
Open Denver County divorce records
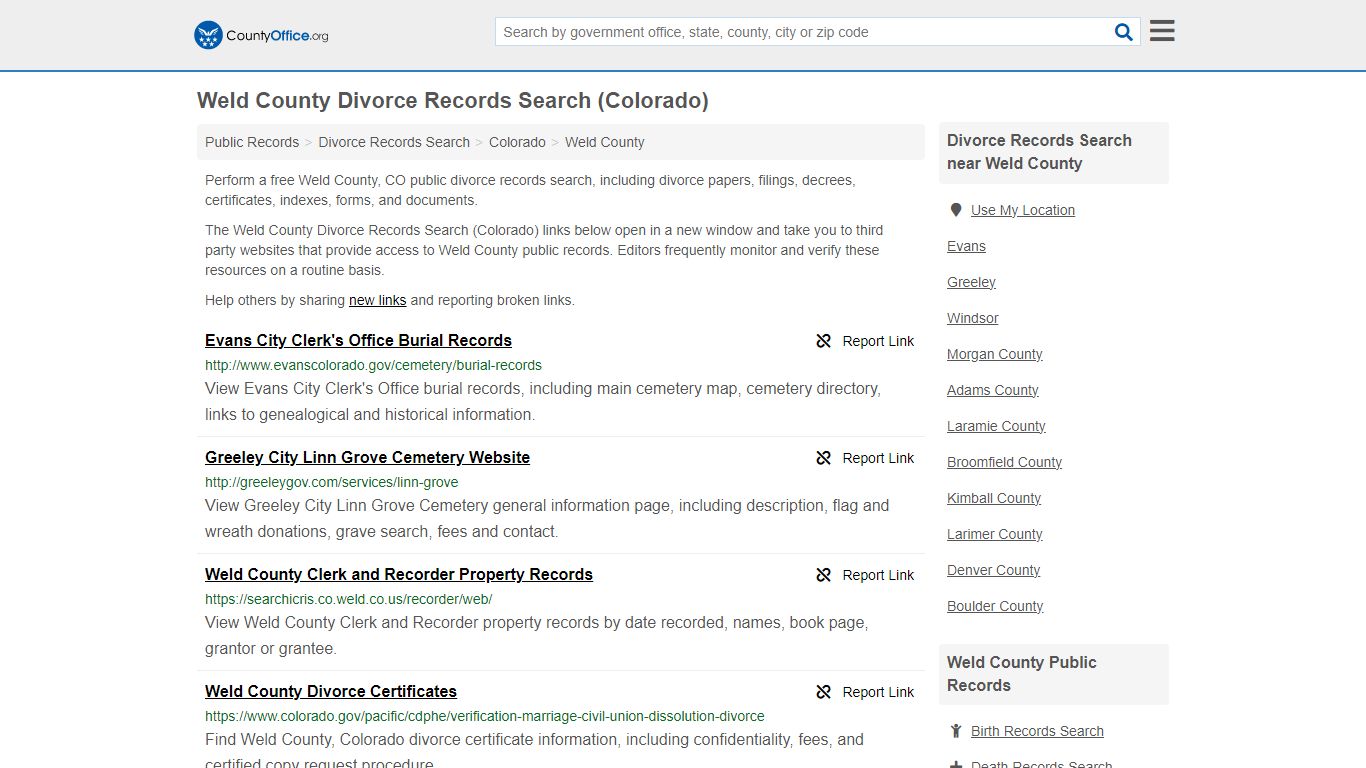[994, 570]
